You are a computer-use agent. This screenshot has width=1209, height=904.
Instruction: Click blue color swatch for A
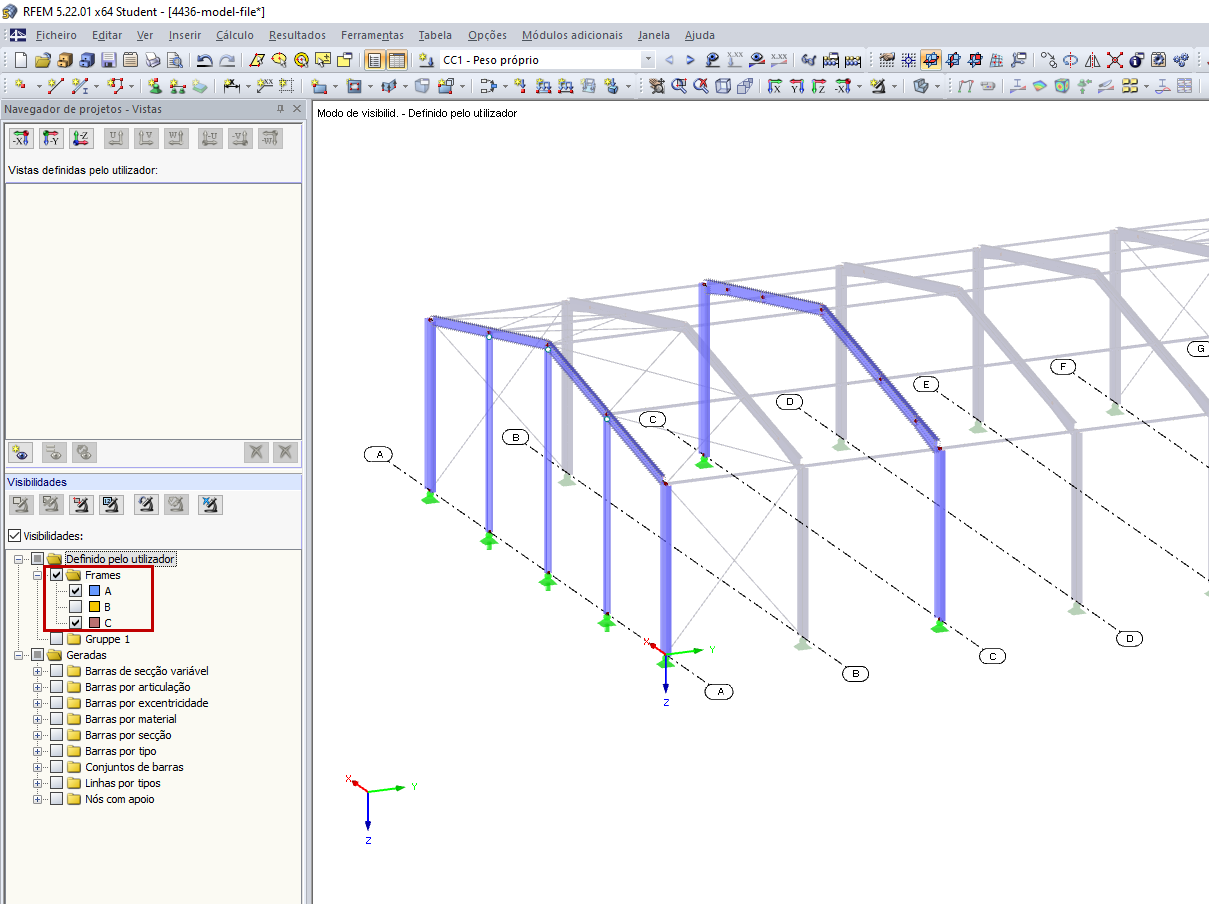[94, 591]
